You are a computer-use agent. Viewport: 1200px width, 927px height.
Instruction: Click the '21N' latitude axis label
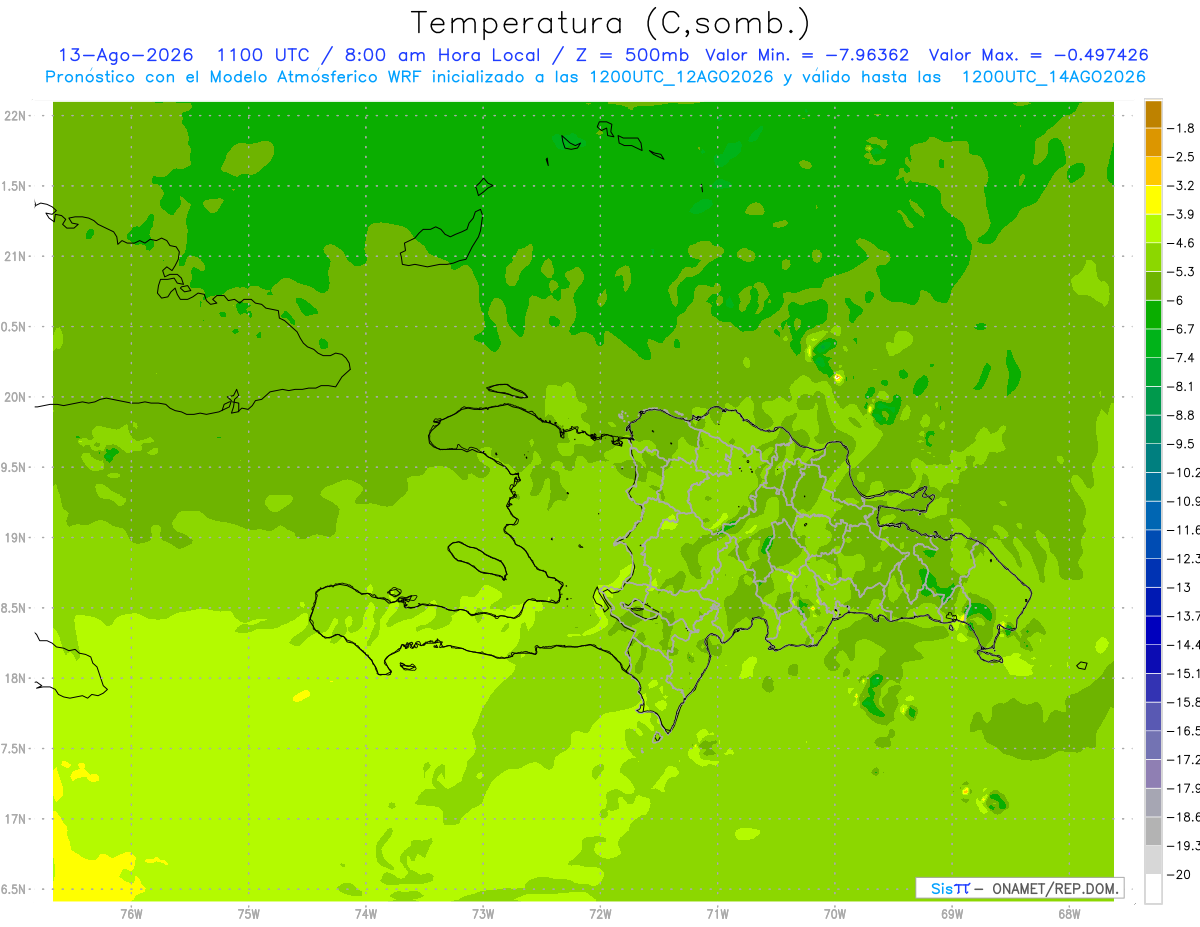(15, 257)
